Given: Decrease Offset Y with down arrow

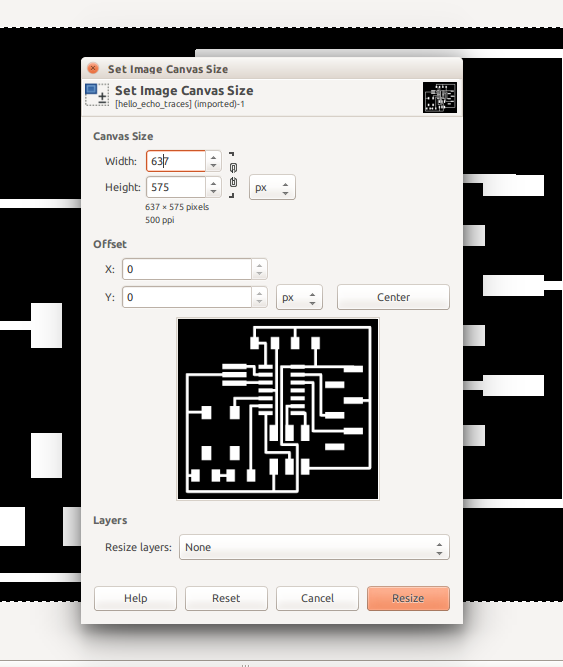Looking at the screenshot, I should click(x=259, y=302).
